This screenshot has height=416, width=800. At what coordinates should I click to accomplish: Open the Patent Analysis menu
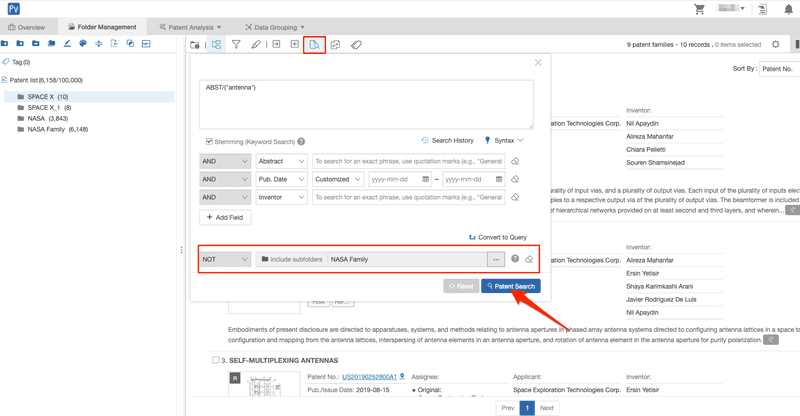(x=190, y=27)
